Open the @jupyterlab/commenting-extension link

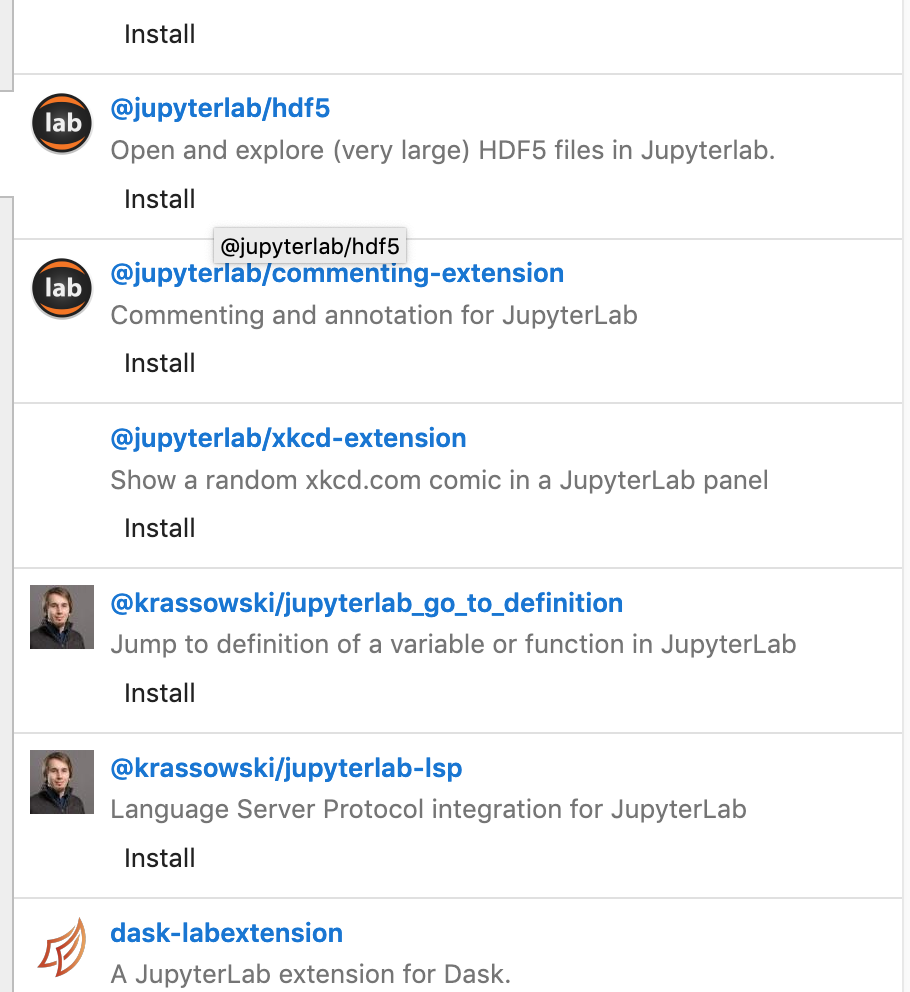pos(337,273)
